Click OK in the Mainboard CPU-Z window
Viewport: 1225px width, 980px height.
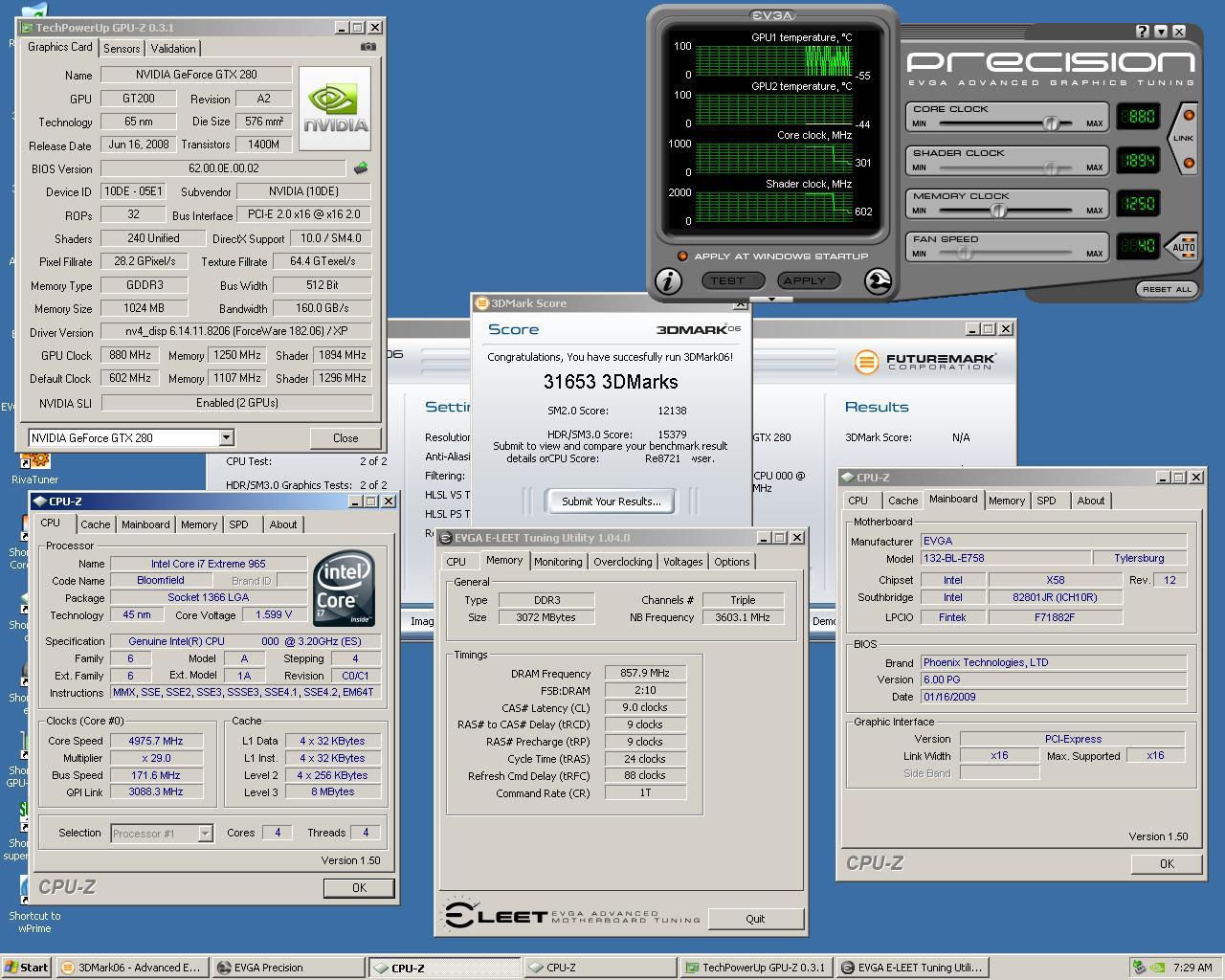click(1167, 863)
